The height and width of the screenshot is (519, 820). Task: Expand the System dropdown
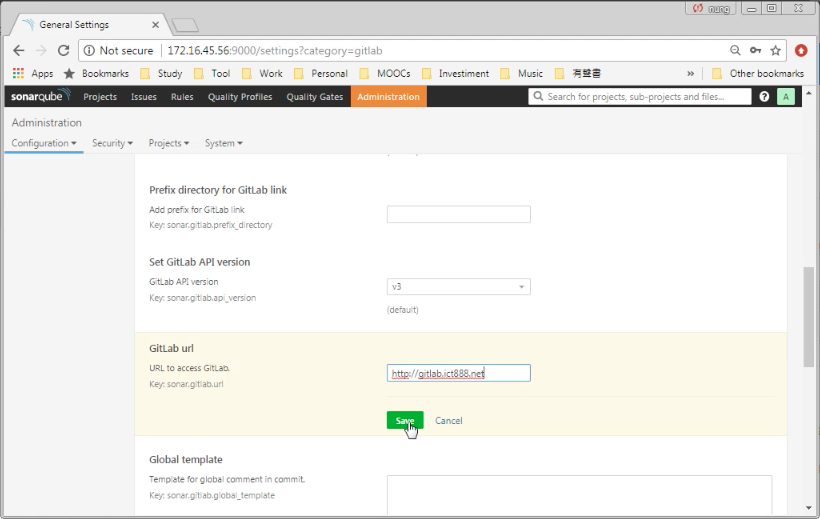[223, 143]
